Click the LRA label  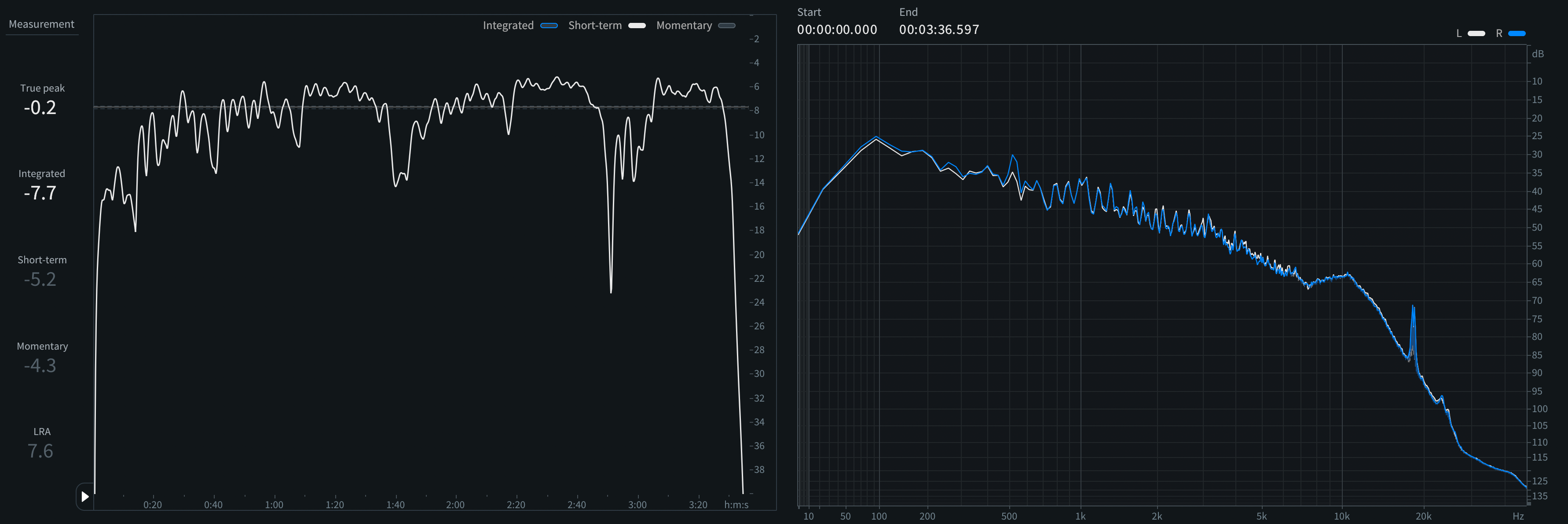click(x=42, y=432)
